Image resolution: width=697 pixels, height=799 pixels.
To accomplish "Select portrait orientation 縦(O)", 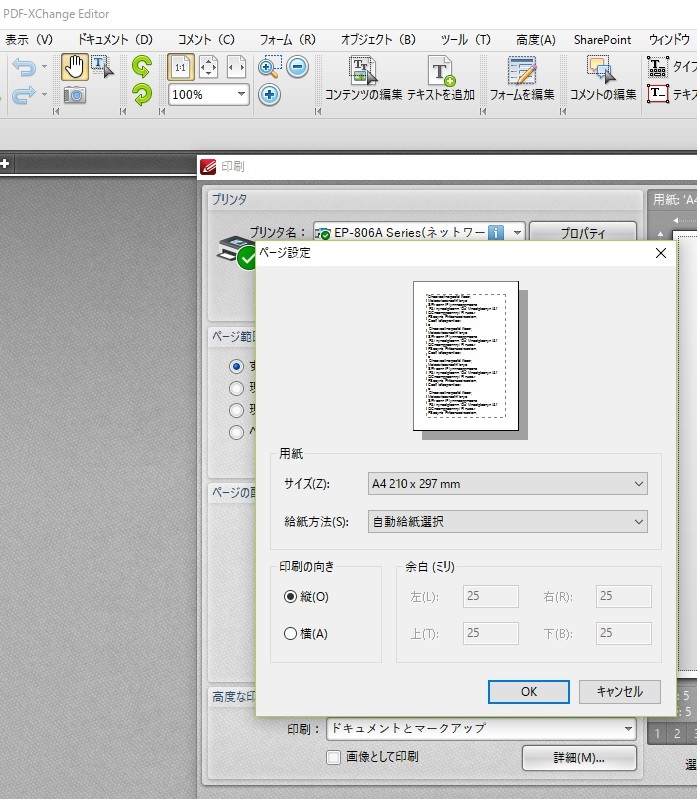I will pos(291,596).
